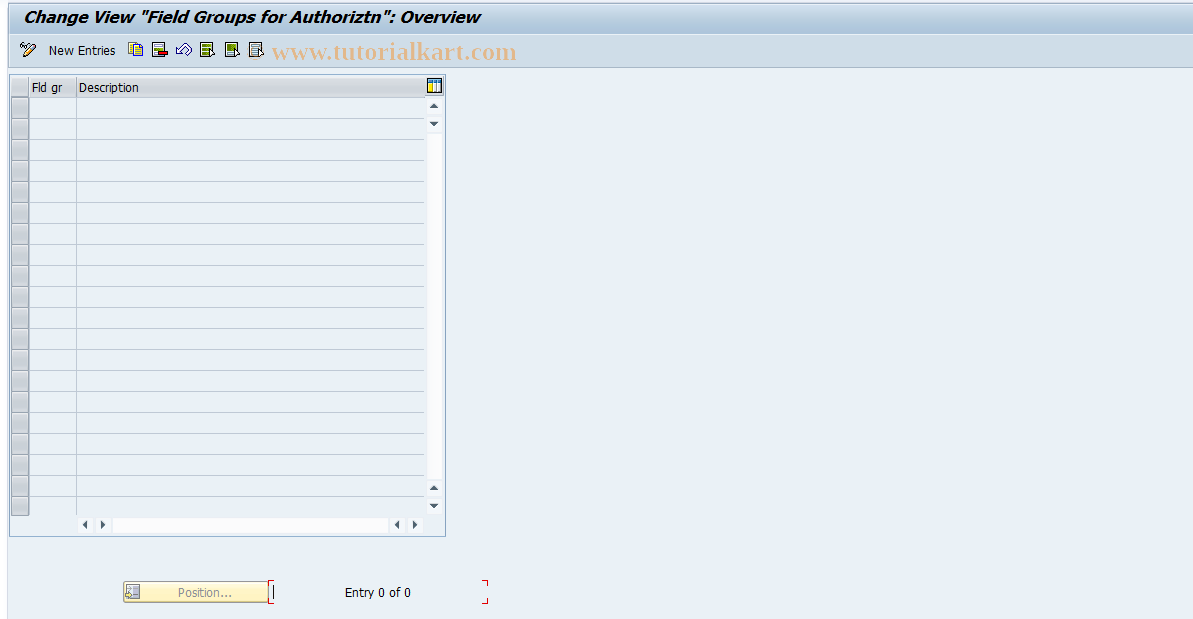The image size is (1193, 619).
Task: Click the Copy As icon
Action: [135, 50]
